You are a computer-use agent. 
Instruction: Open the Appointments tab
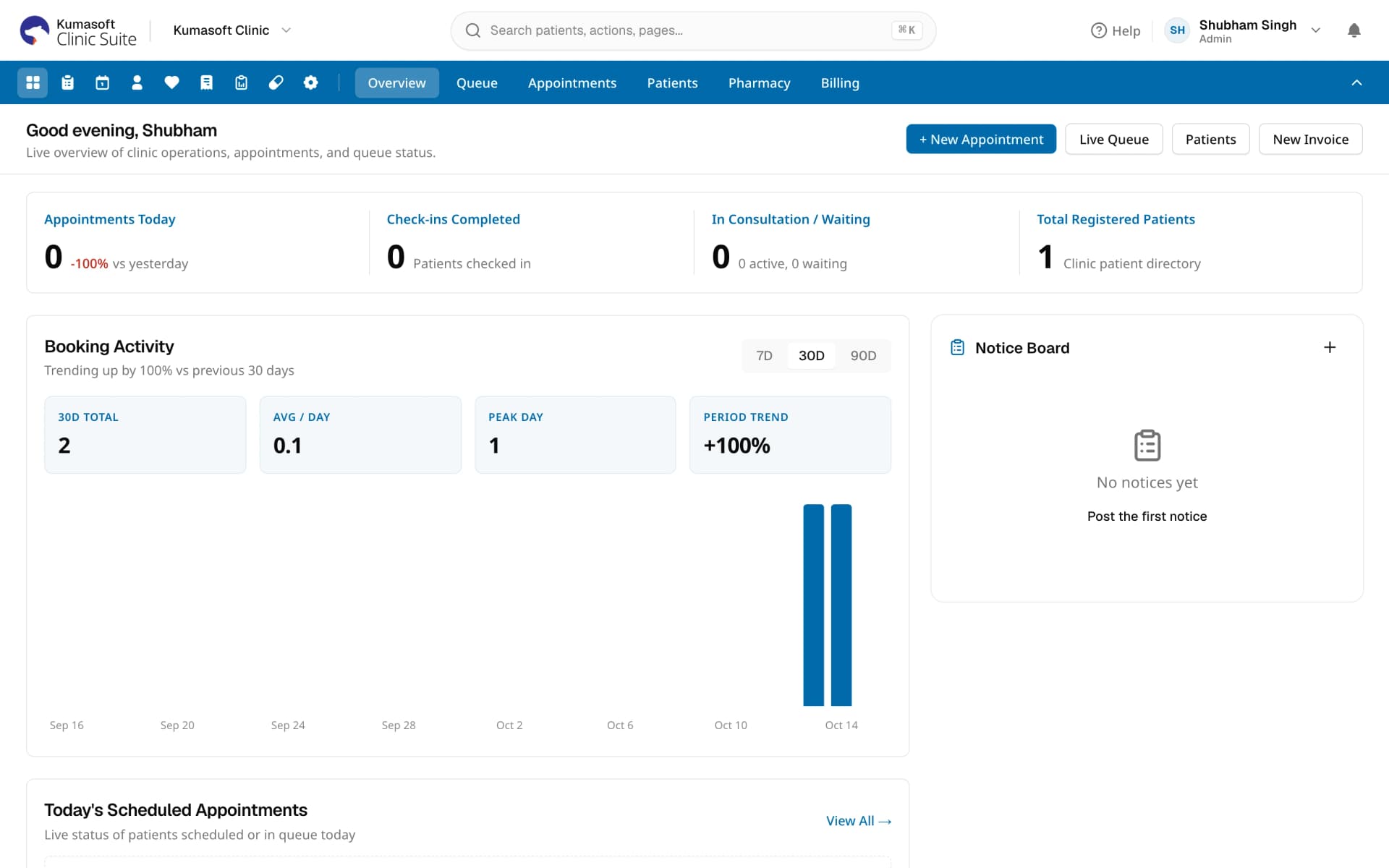point(572,82)
